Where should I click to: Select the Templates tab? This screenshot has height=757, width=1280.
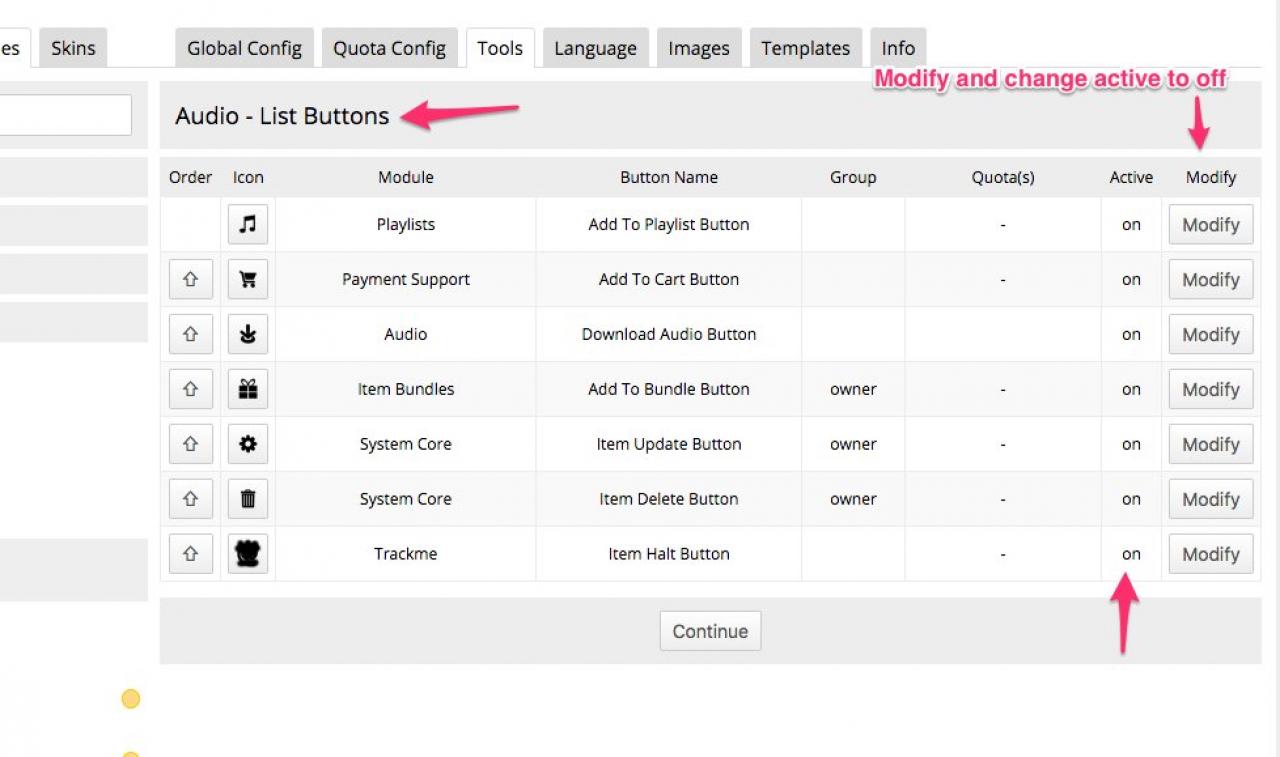pos(805,48)
